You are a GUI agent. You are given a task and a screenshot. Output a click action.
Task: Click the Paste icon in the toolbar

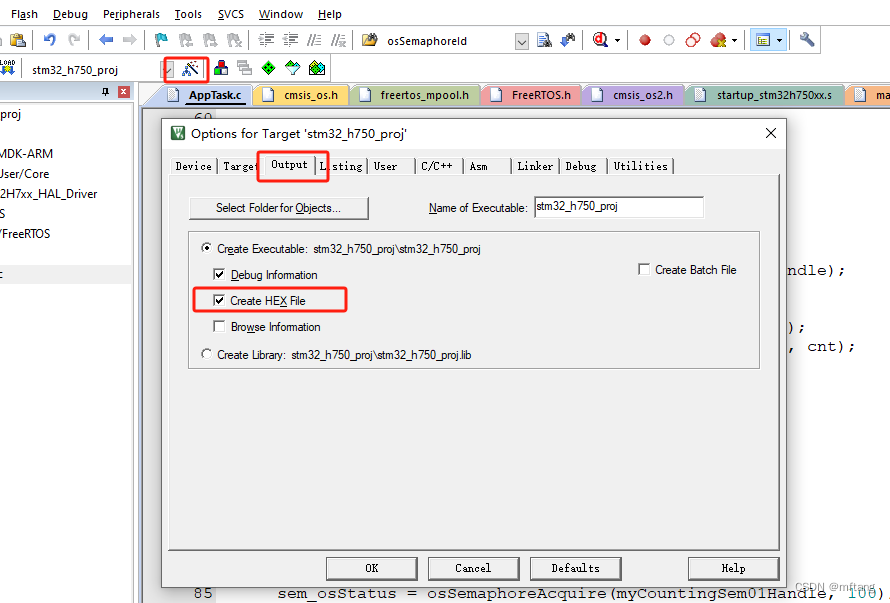18,40
